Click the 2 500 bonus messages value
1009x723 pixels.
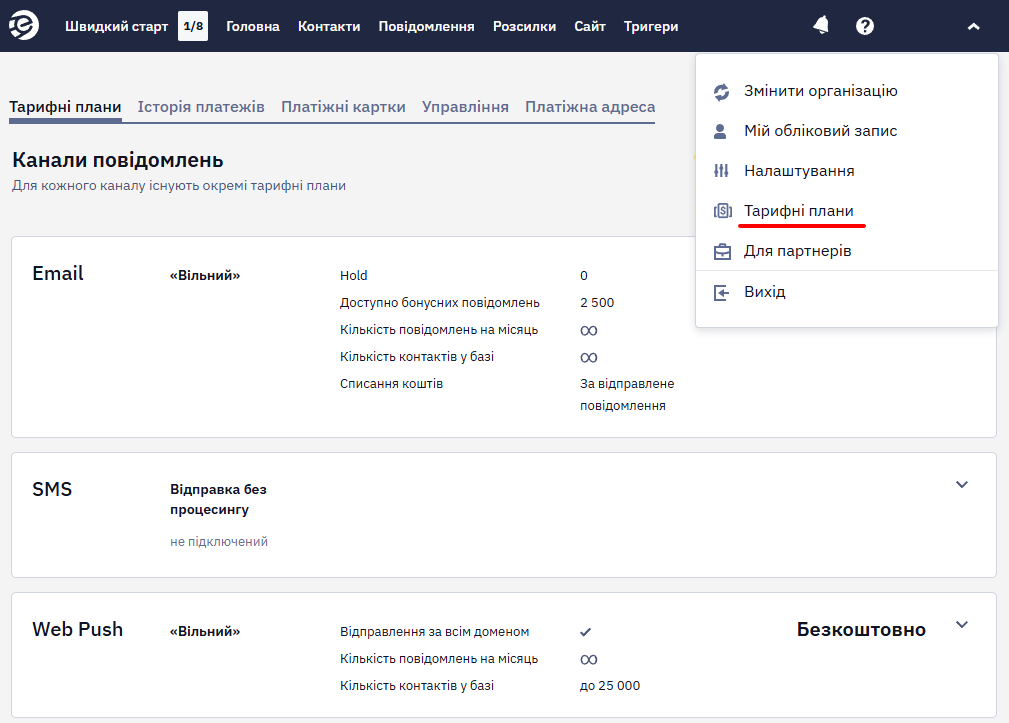point(597,302)
